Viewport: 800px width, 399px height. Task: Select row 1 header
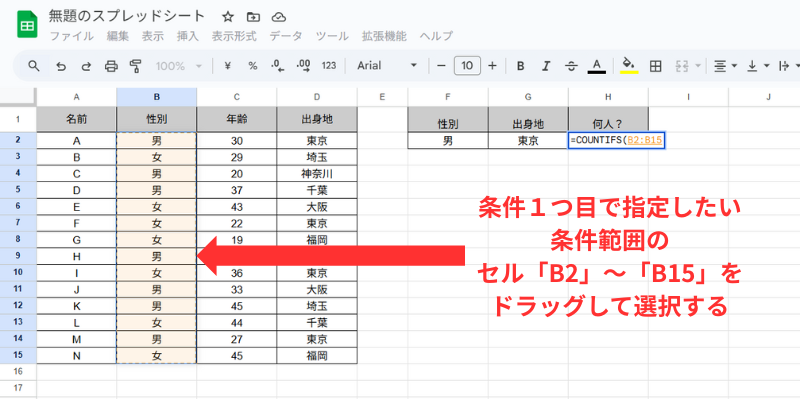18,119
